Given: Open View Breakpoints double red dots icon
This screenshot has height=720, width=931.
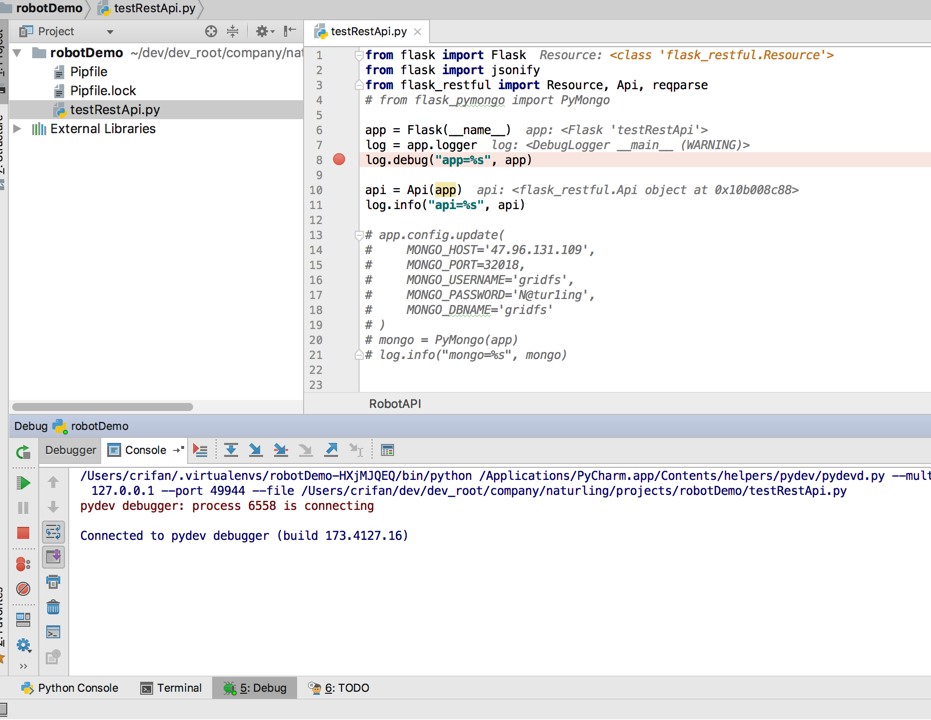Looking at the screenshot, I should point(23,564).
